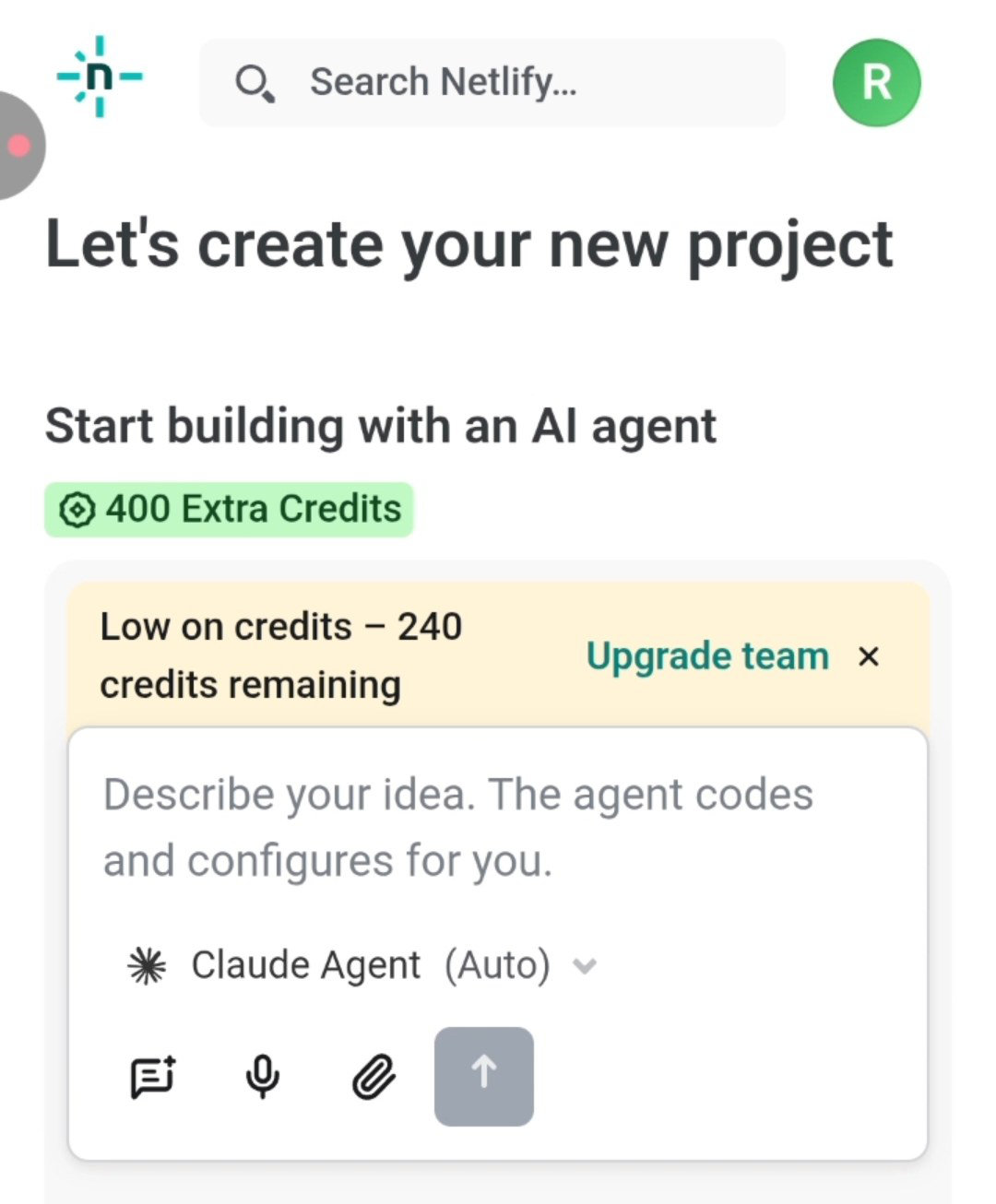Click the 400 Extra Credits badge
The height and width of the screenshot is (1204, 996).
coord(229,509)
